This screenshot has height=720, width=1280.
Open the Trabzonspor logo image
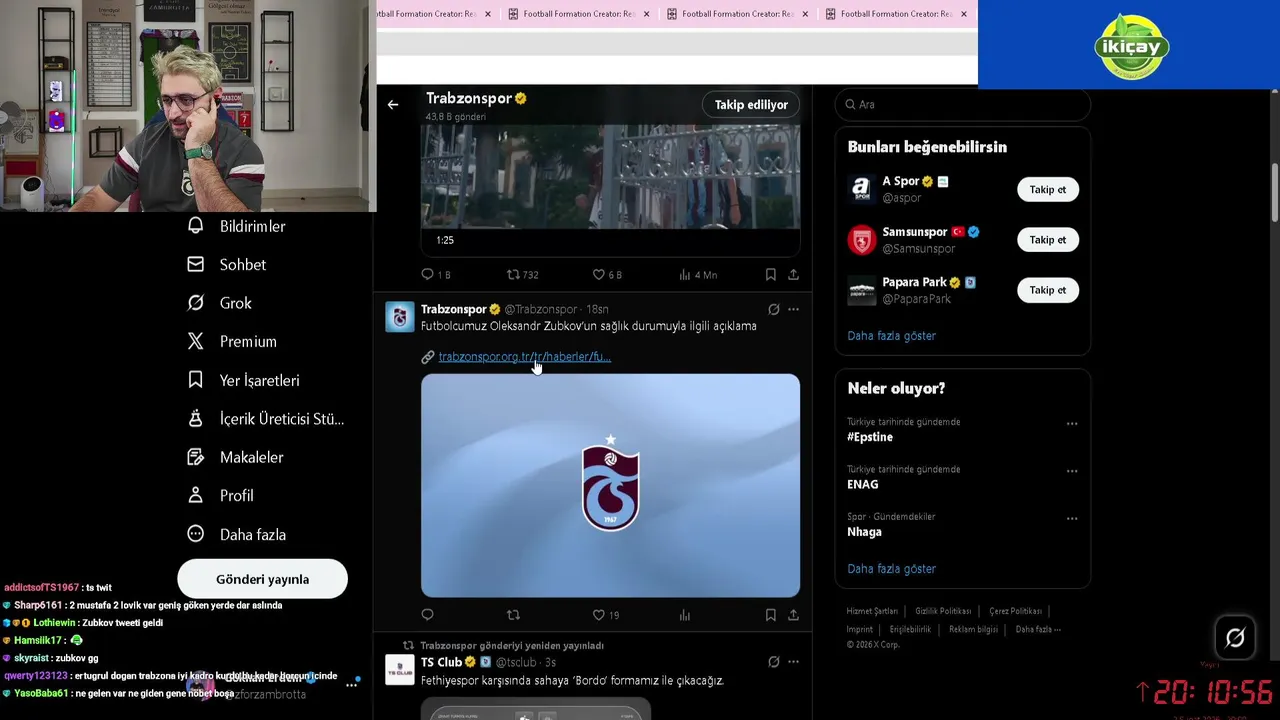tap(610, 485)
